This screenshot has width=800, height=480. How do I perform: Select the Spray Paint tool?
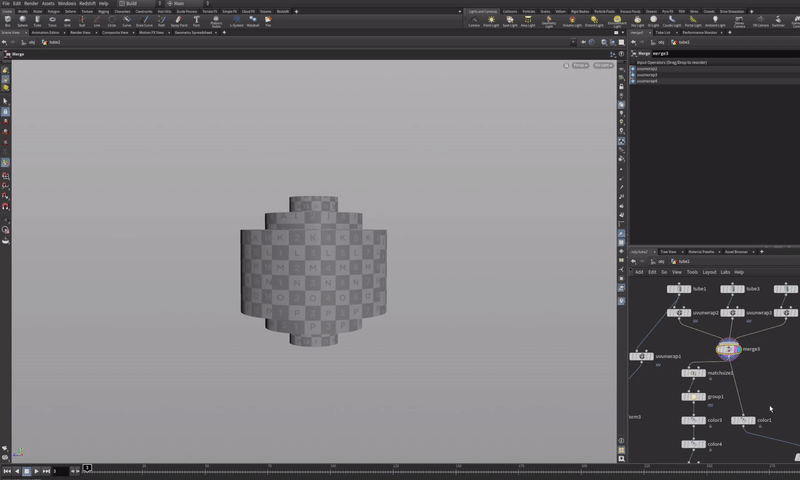179,21
